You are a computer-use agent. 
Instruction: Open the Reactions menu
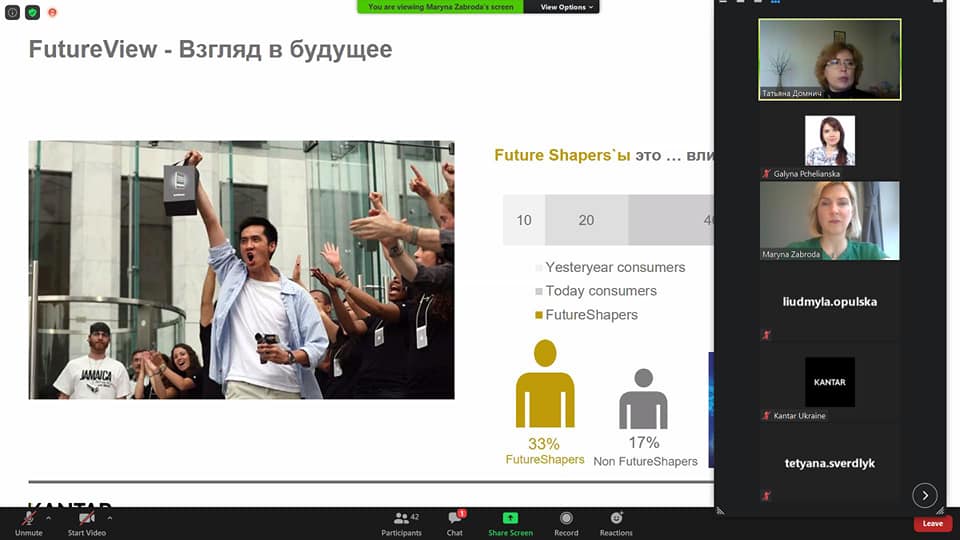click(x=616, y=518)
